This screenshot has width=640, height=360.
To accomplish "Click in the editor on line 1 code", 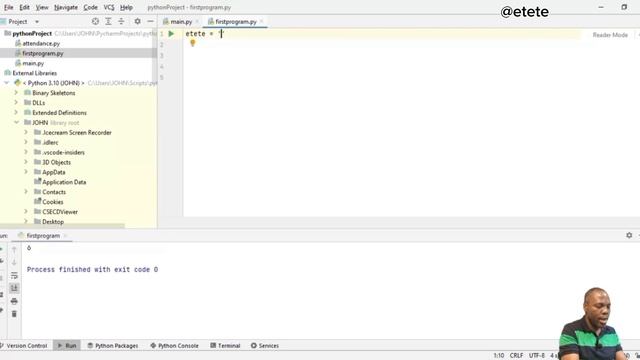I will coord(204,34).
